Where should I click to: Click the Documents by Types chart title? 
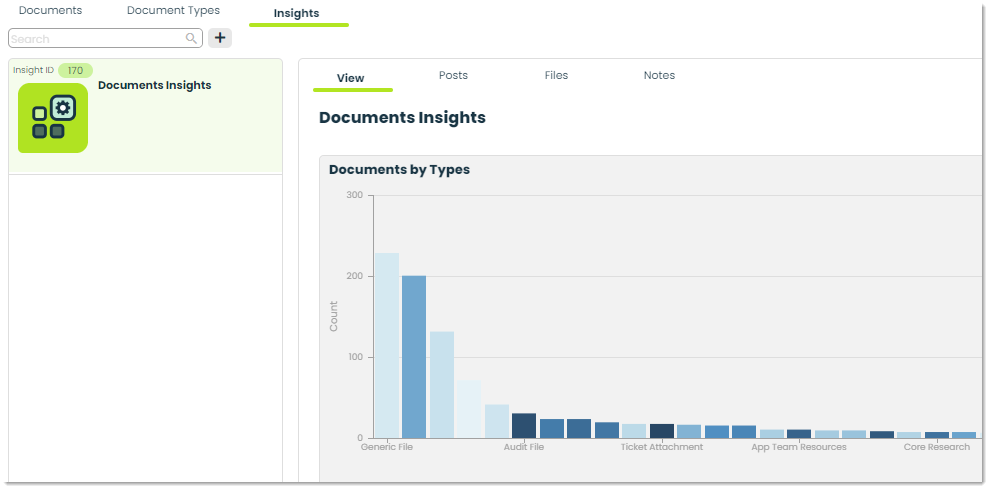click(399, 170)
